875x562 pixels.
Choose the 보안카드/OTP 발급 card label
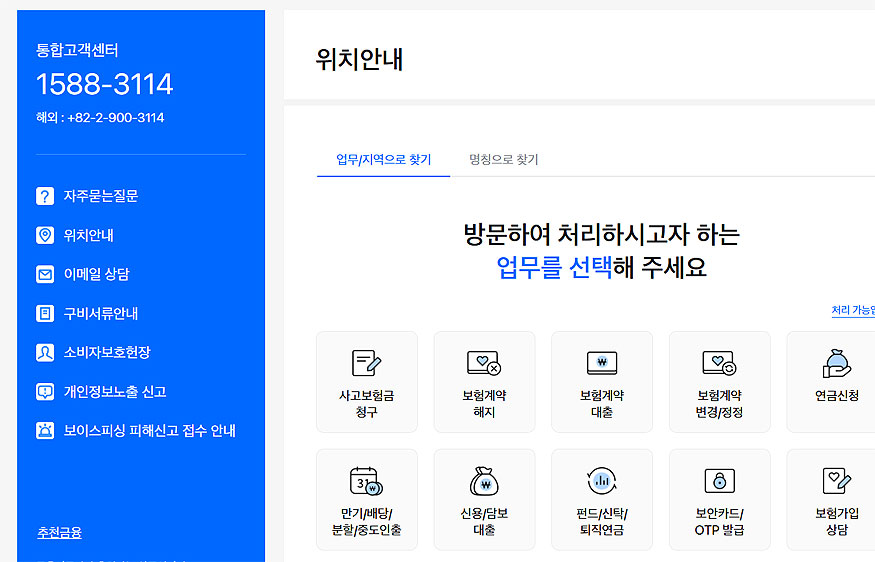pos(719,521)
